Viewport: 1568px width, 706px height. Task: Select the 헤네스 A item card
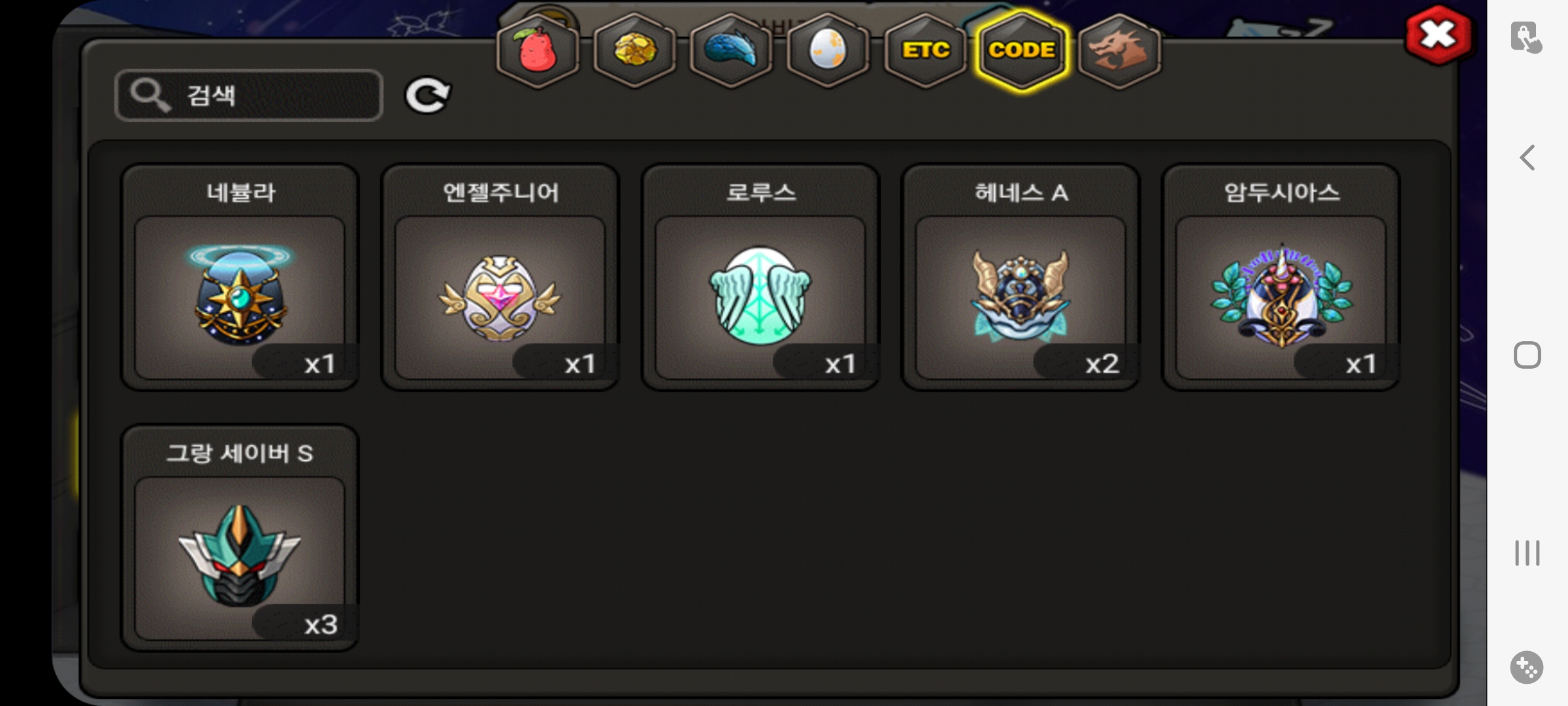(x=1021, y=278)
